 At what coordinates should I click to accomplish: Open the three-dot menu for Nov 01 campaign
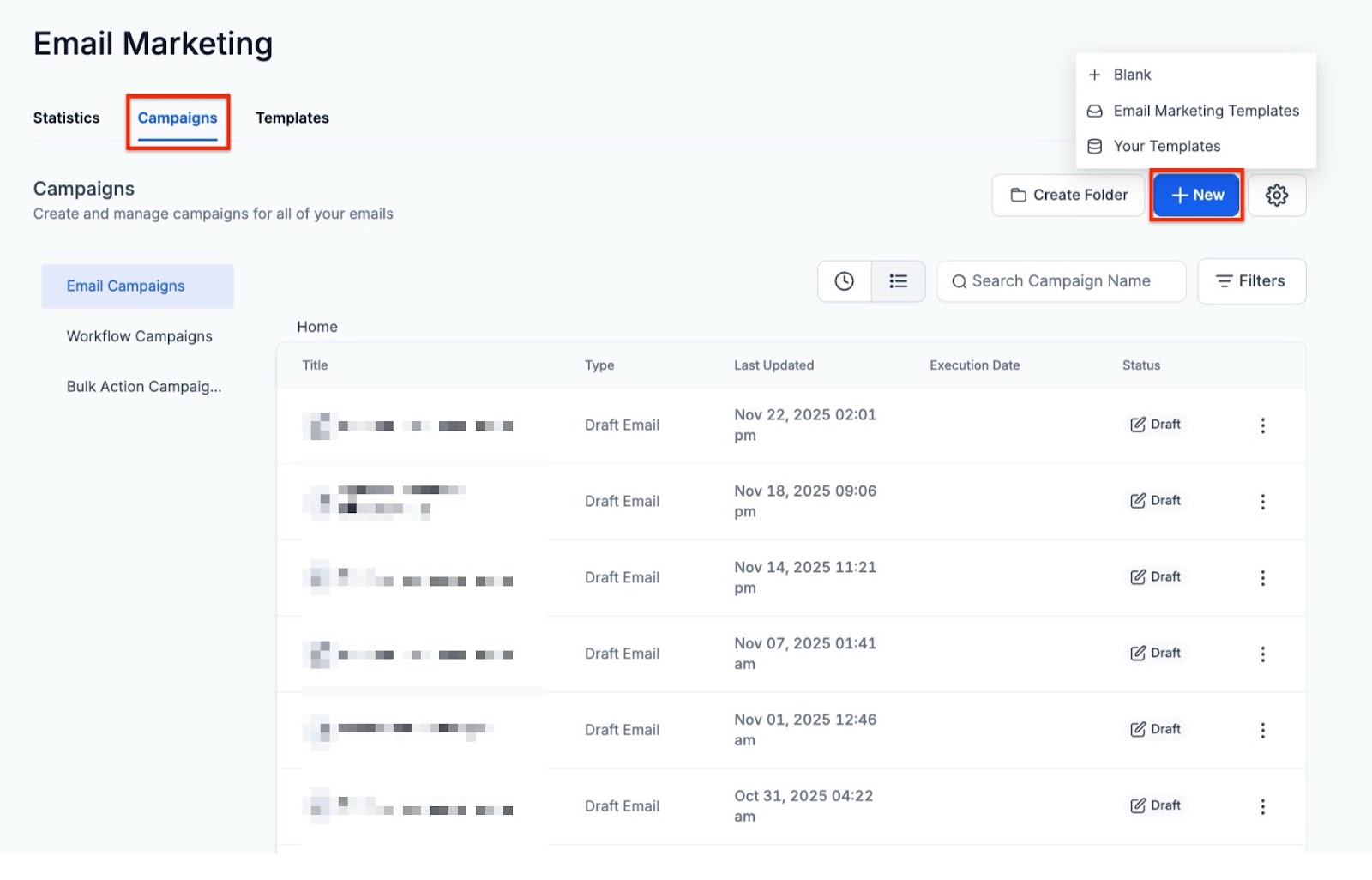pyautogui.click(x=1262, y=730)
